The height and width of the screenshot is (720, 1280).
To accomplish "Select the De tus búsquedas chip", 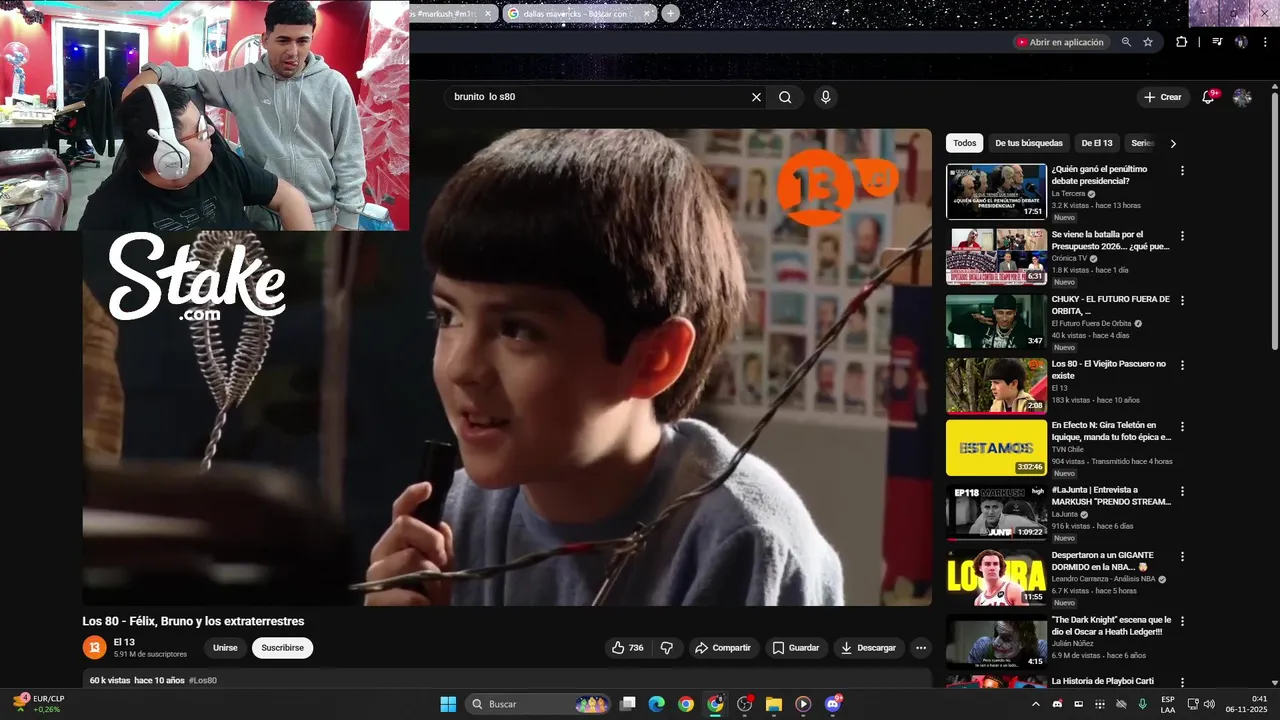I will pyautogui.click(x=1028, y=143).
